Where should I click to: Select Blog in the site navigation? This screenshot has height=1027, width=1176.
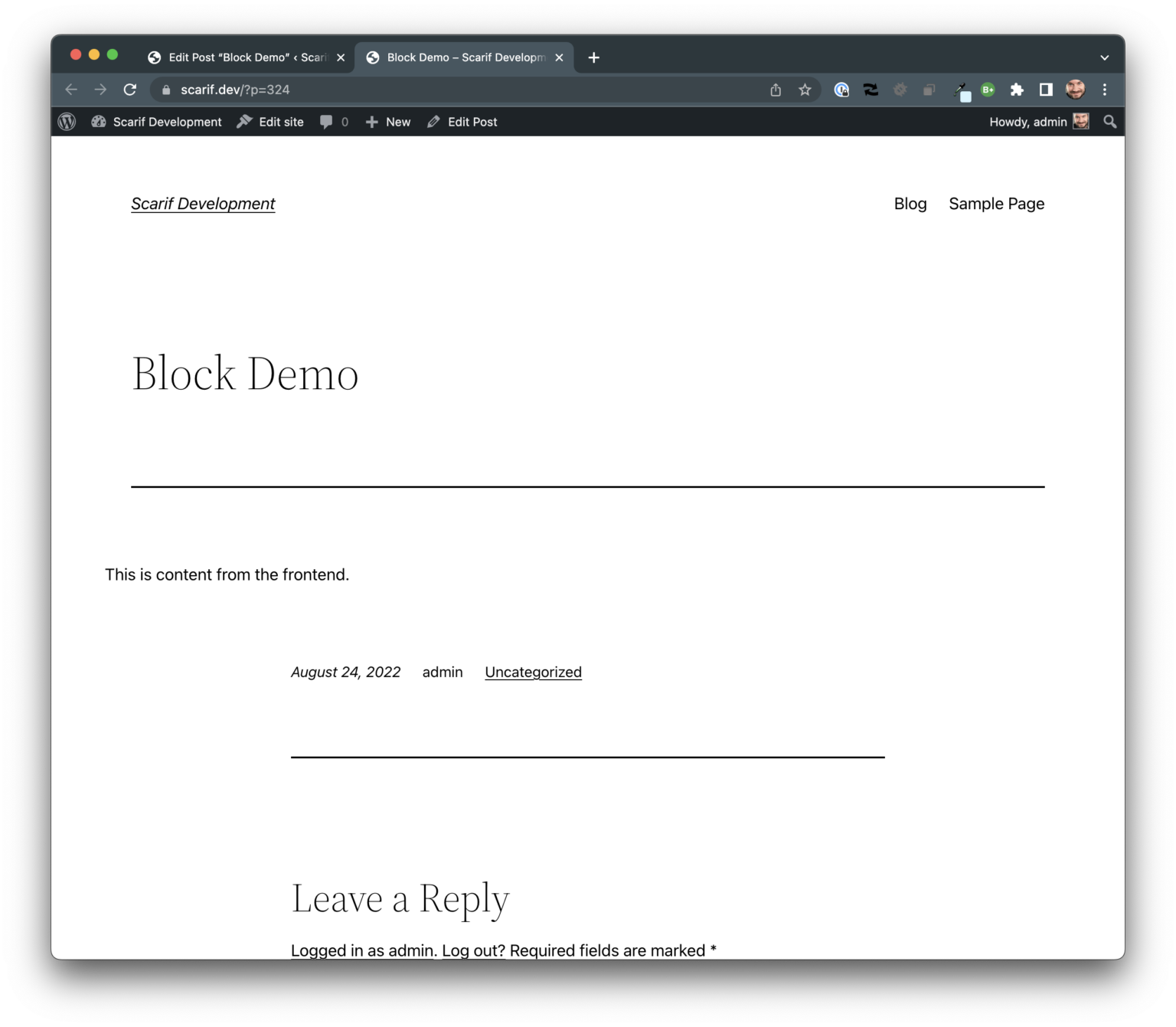[910, 204]
